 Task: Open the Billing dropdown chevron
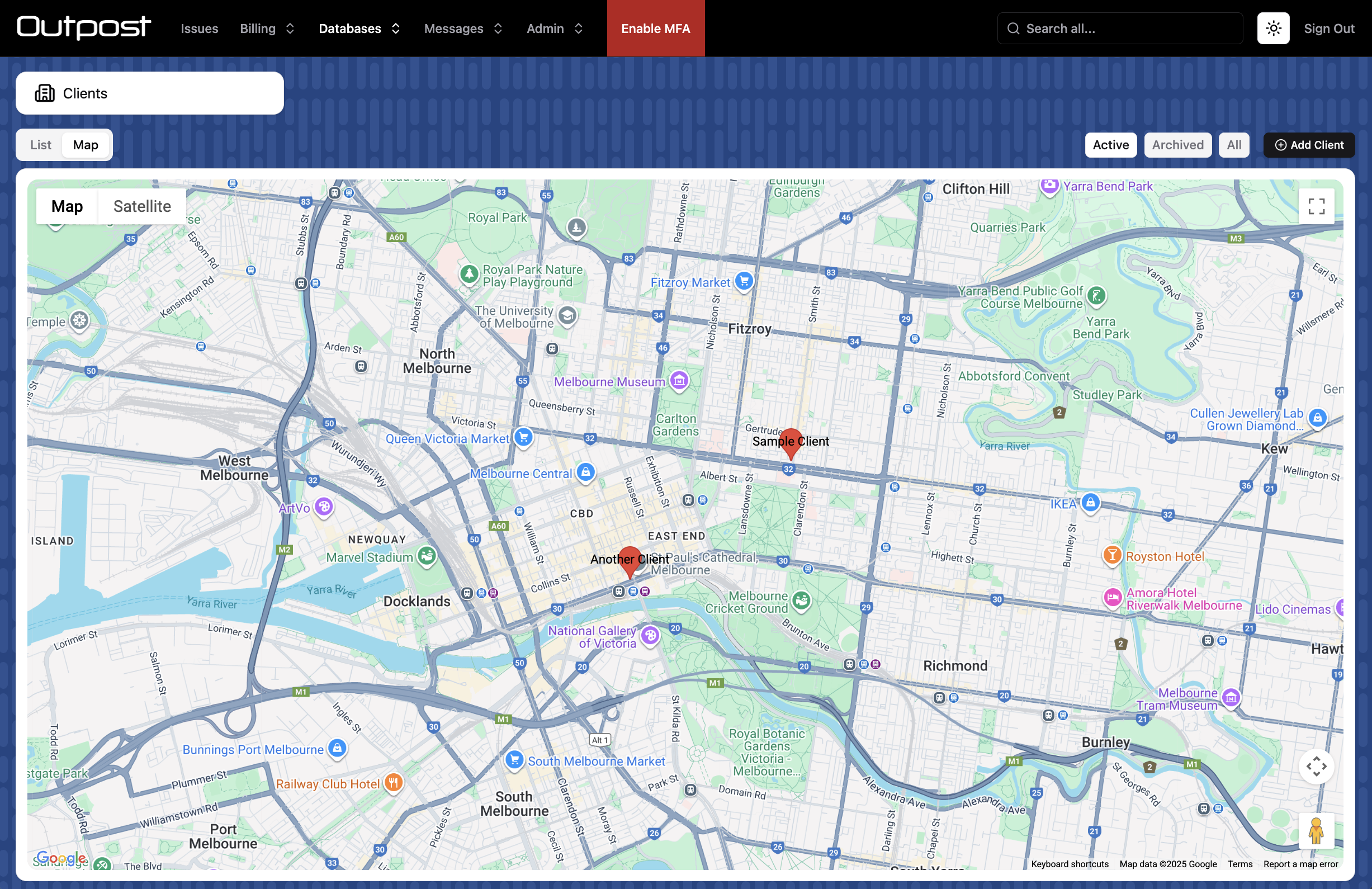291,29
